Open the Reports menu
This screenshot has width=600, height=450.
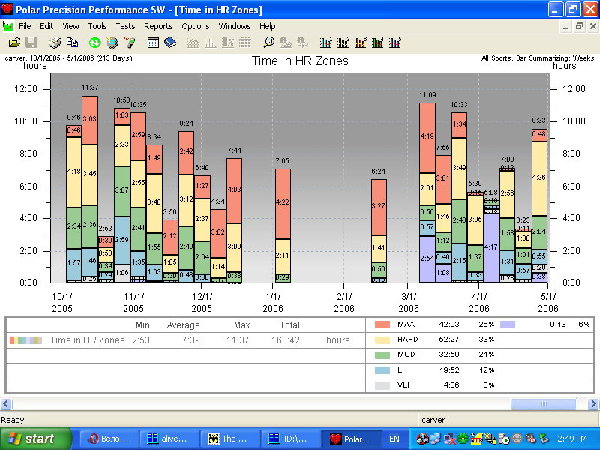(x=157, y=24)
